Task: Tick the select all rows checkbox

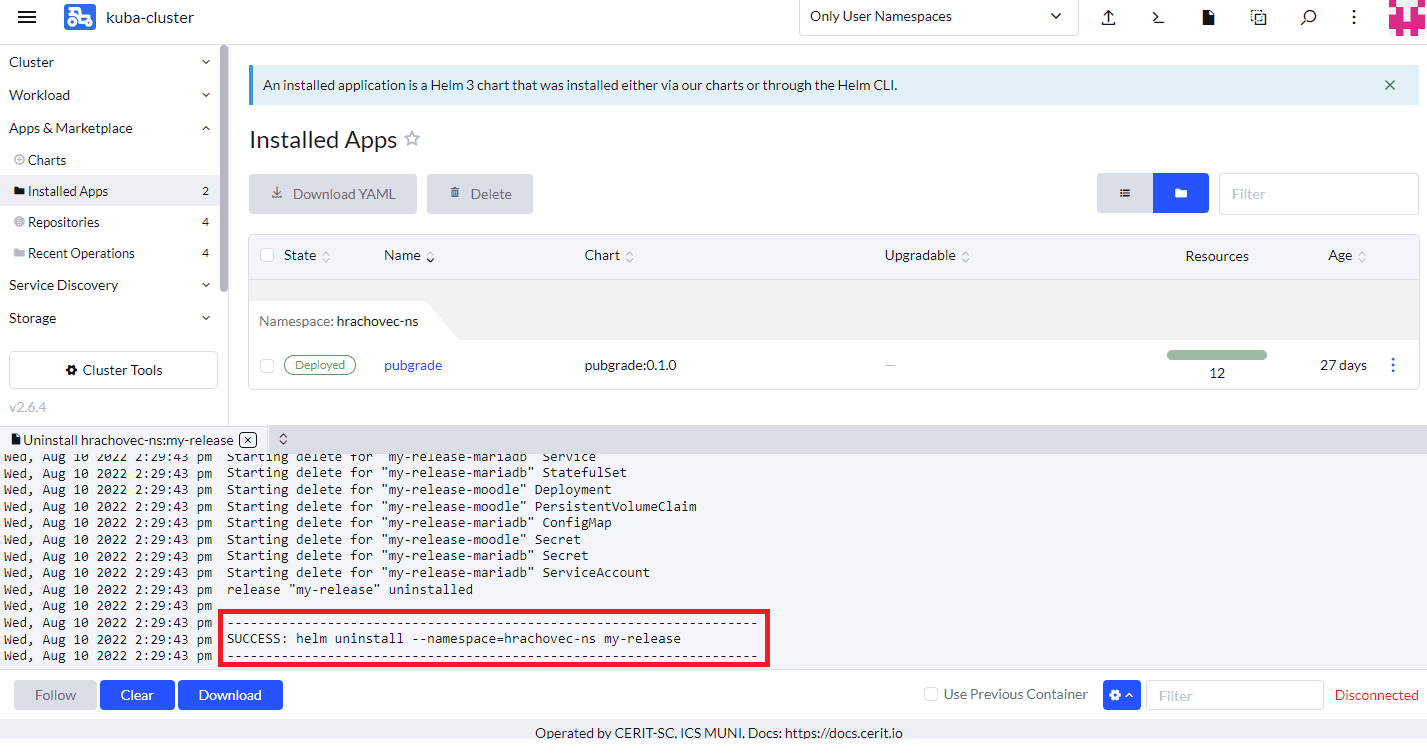Action: [267, 255]
